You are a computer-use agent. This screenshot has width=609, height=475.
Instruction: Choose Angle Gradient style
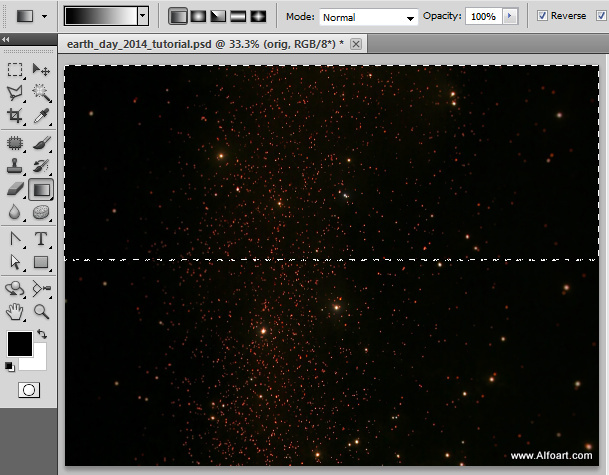click(218, 16)
